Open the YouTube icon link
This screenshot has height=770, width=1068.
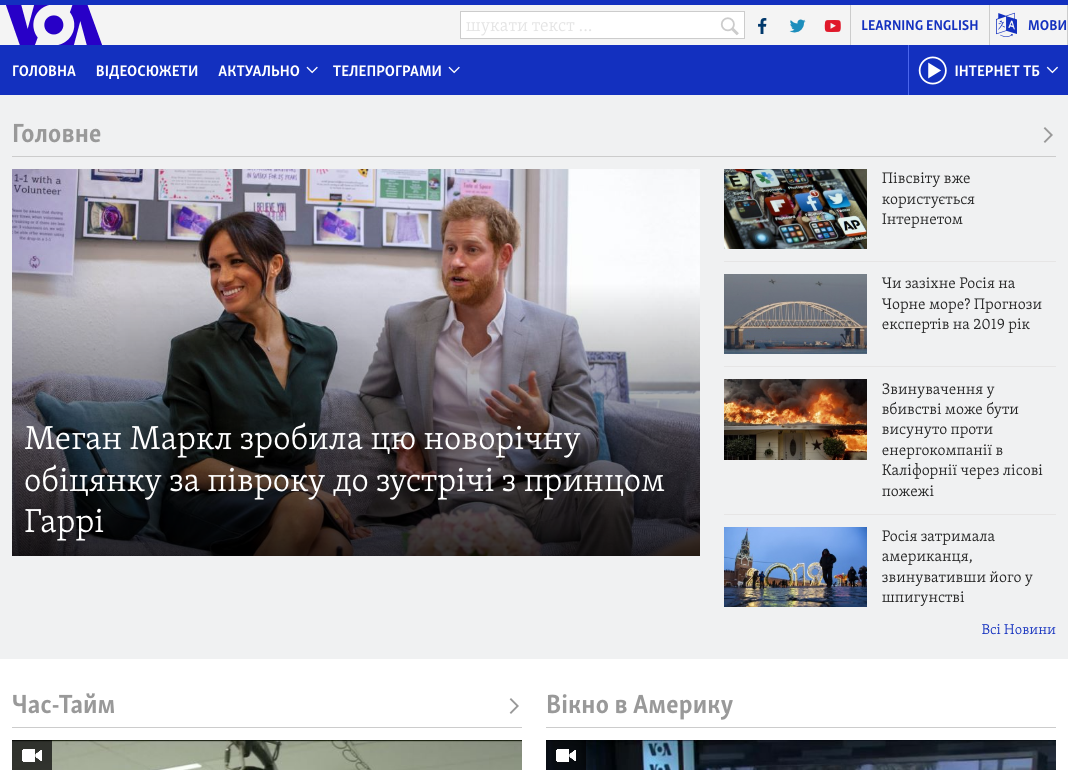click(x=832, y=26)
